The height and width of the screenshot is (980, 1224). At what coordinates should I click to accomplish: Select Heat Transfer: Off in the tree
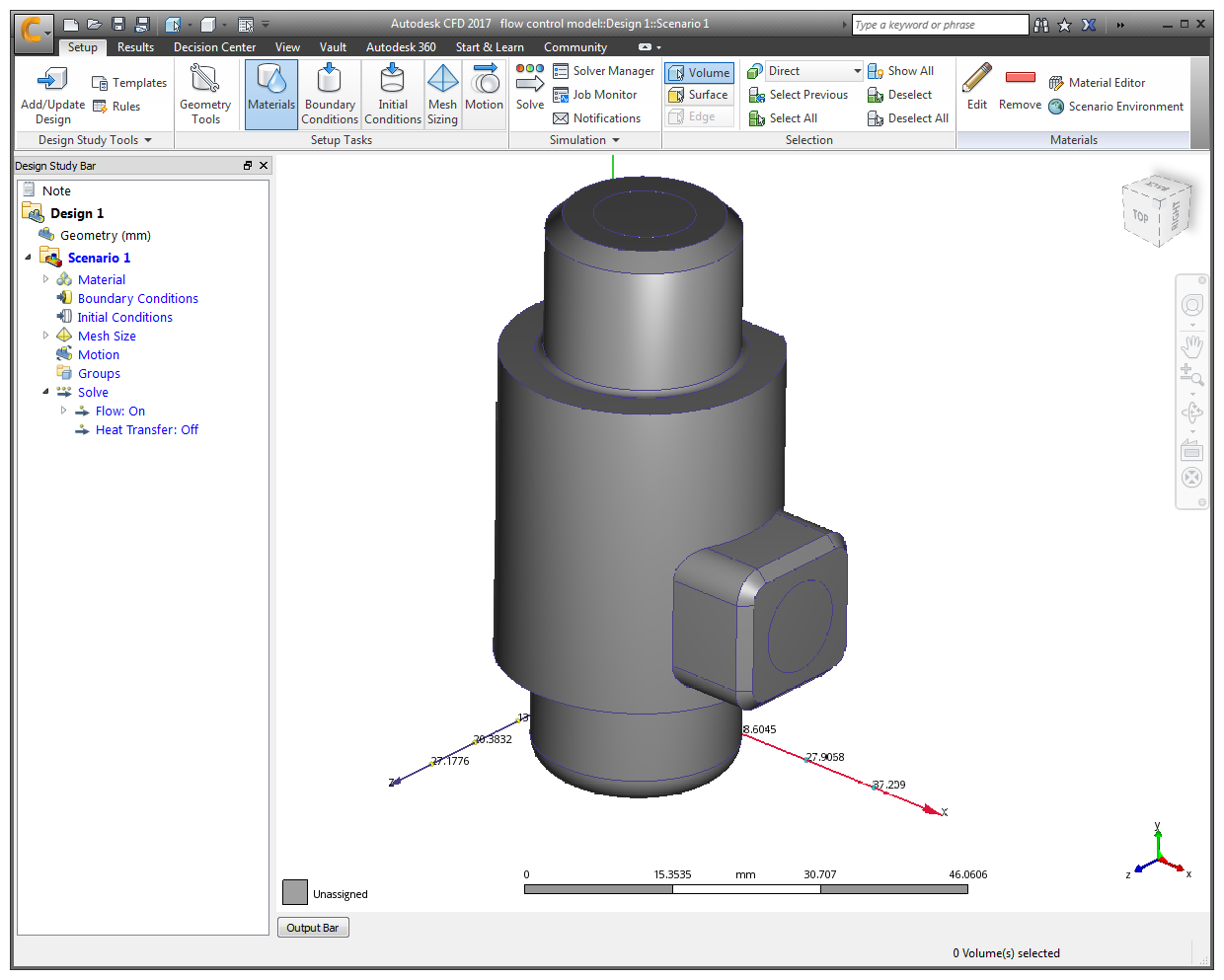146,429
